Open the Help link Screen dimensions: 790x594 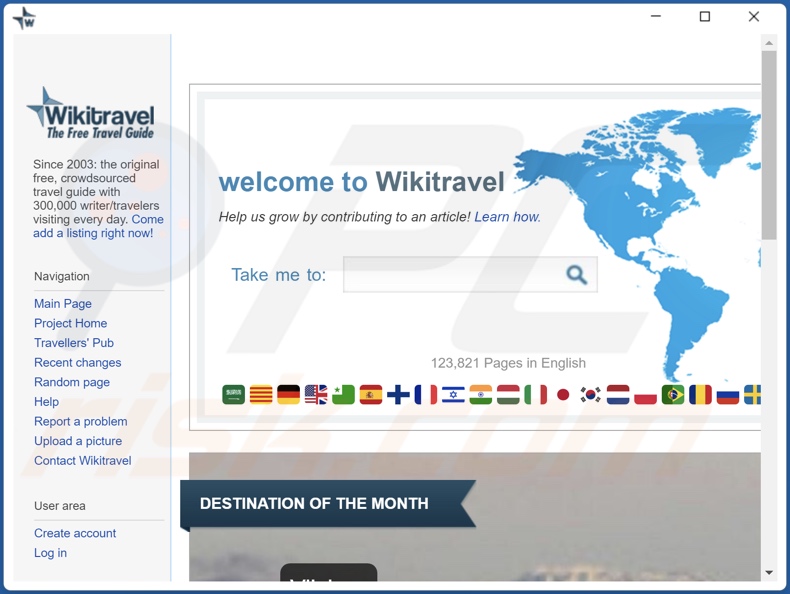[x=46, y=402]
